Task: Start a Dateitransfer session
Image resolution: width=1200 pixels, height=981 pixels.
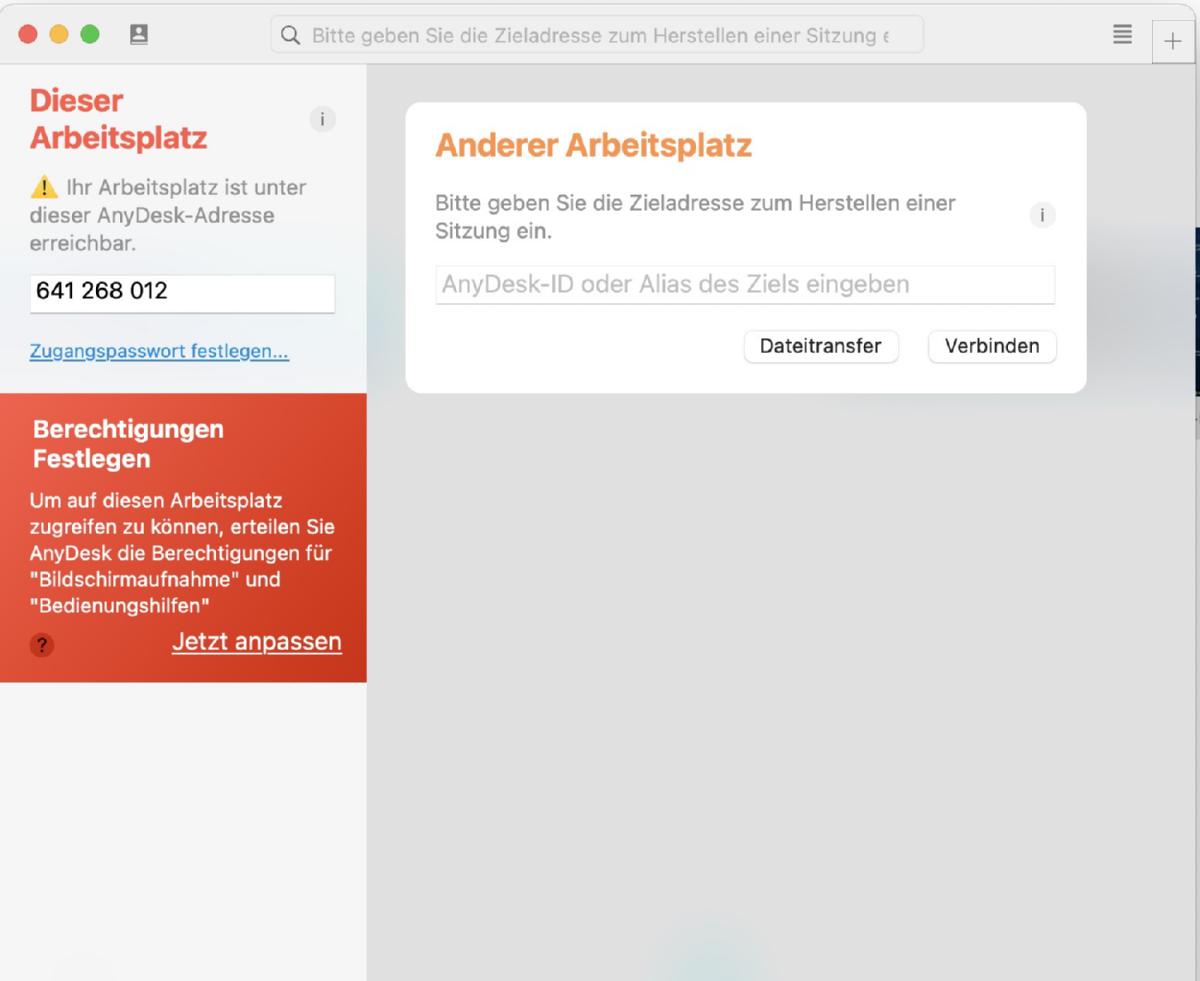Action: click(821, 346)
